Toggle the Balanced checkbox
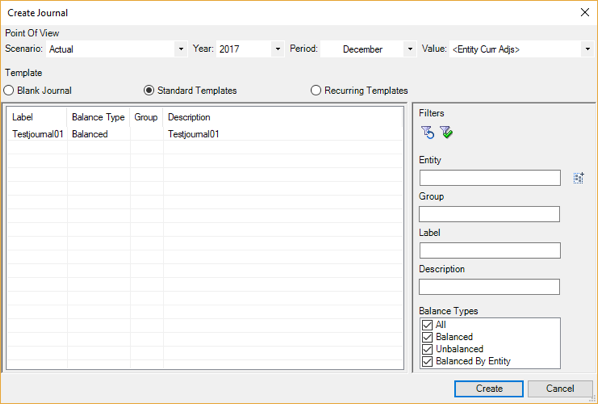 click(428, 337)
